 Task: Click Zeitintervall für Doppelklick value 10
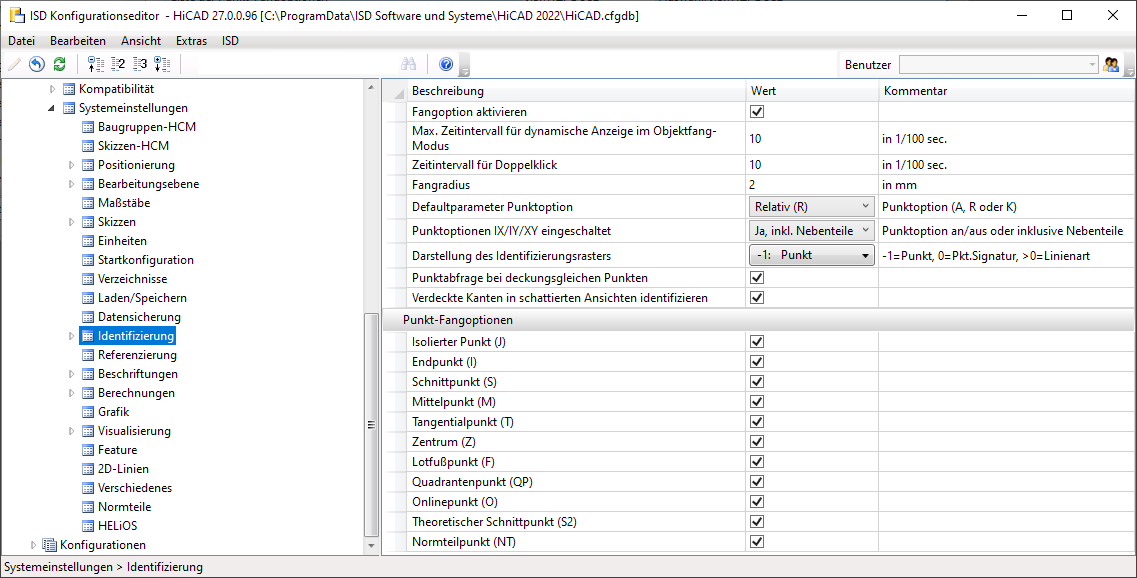pos(812,165)
